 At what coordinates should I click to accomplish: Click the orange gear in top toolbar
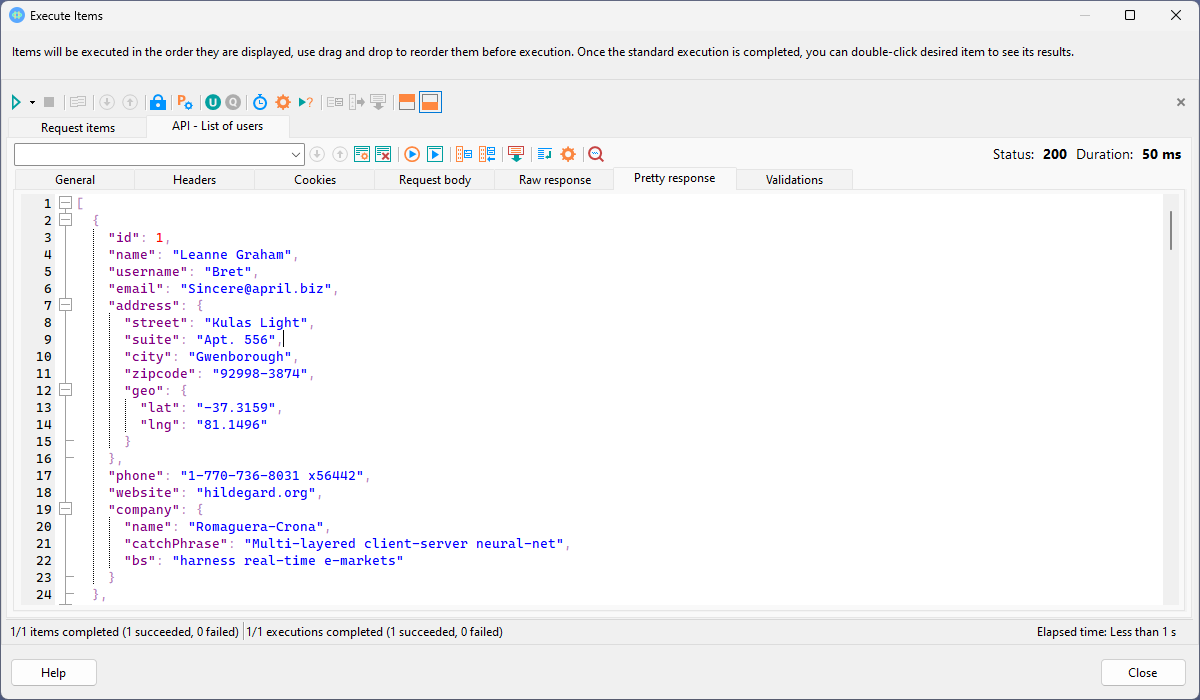pyautogui.click(x=283, y=102)
